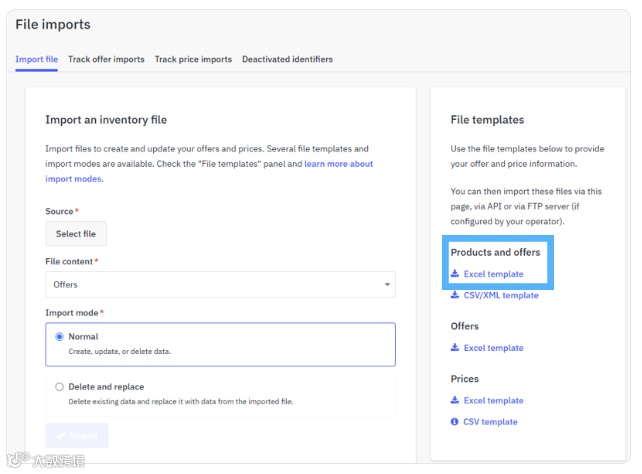Image resolution: width=642 pixels, height=474 pixels.
Task: Go to Deactivated identifiers tab
Action: pyautogui.click(x=287, y=59)
